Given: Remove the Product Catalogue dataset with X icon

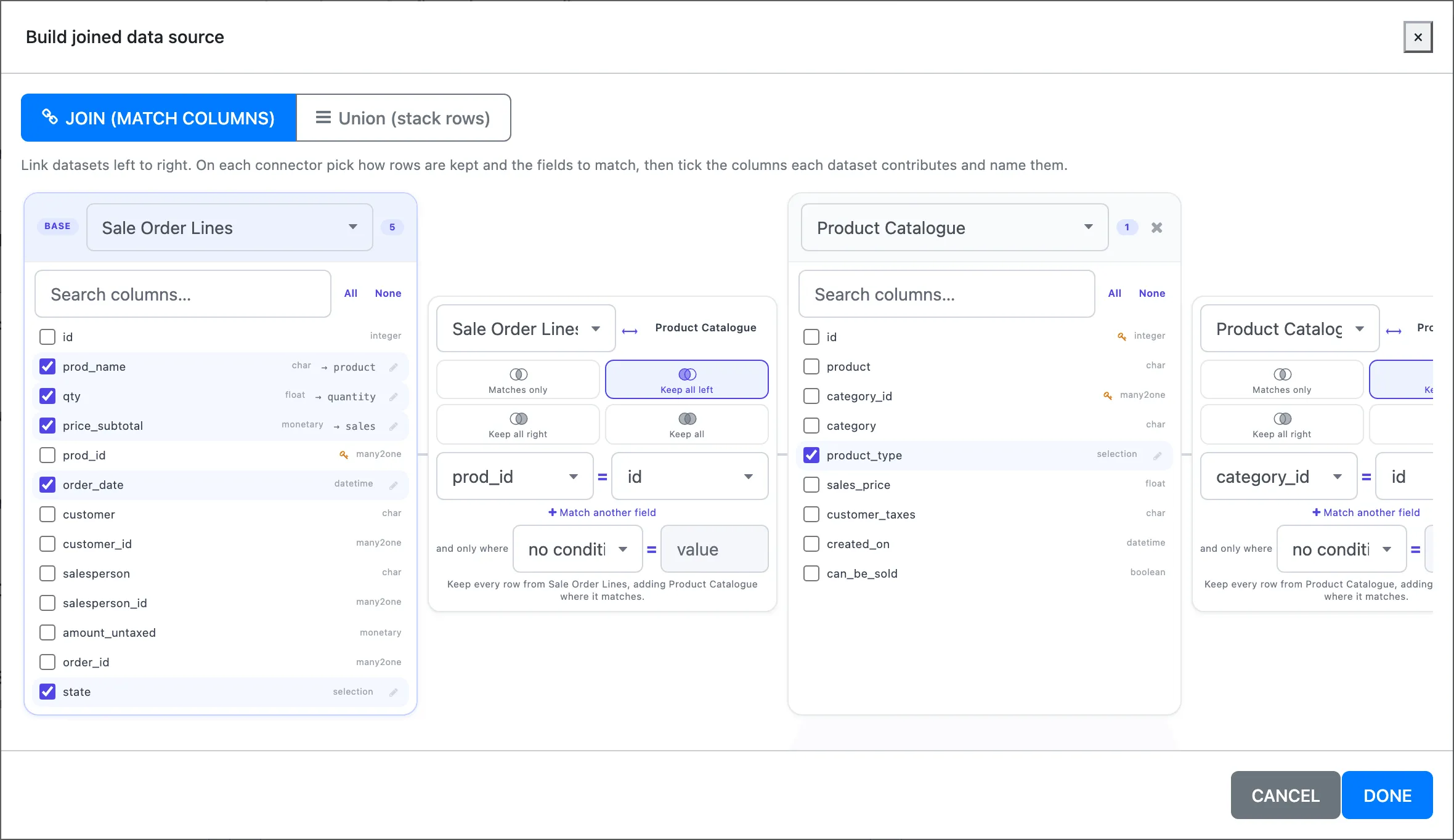Looking at the screenshot, I should 1157,227.
